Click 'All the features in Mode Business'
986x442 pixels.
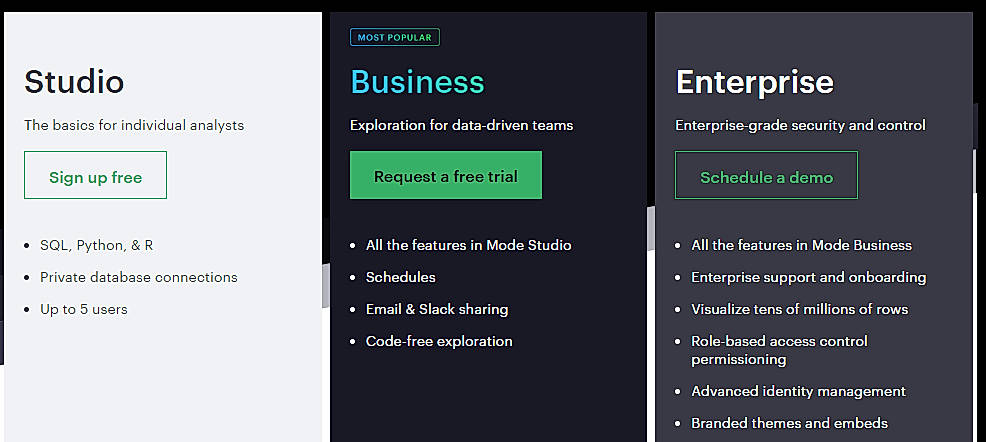coord(802,245)
